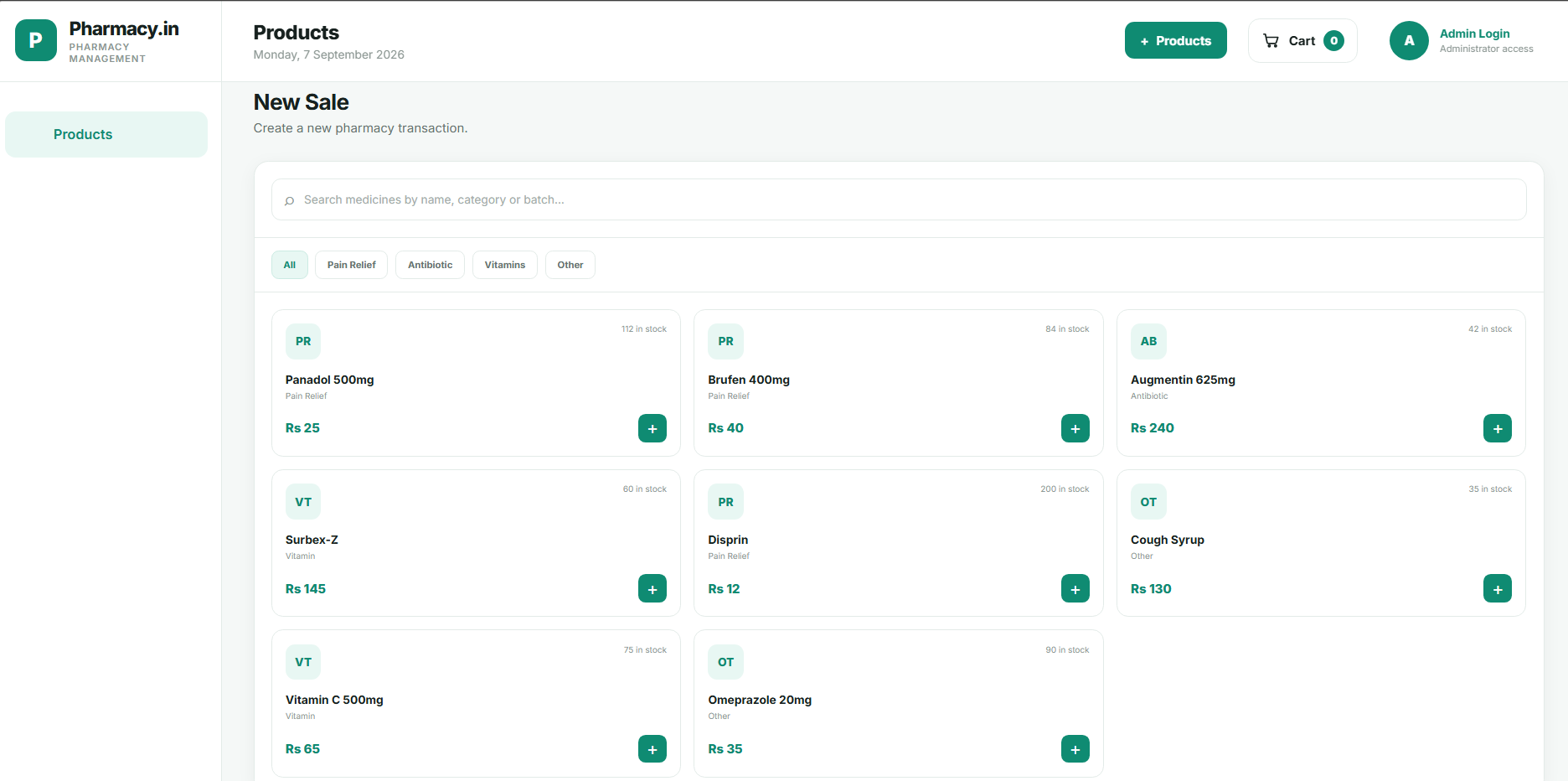The image size is (1568, 781).
Task: Click the Pharmacy.in logo icon
Action: click(x=36, y=40)
